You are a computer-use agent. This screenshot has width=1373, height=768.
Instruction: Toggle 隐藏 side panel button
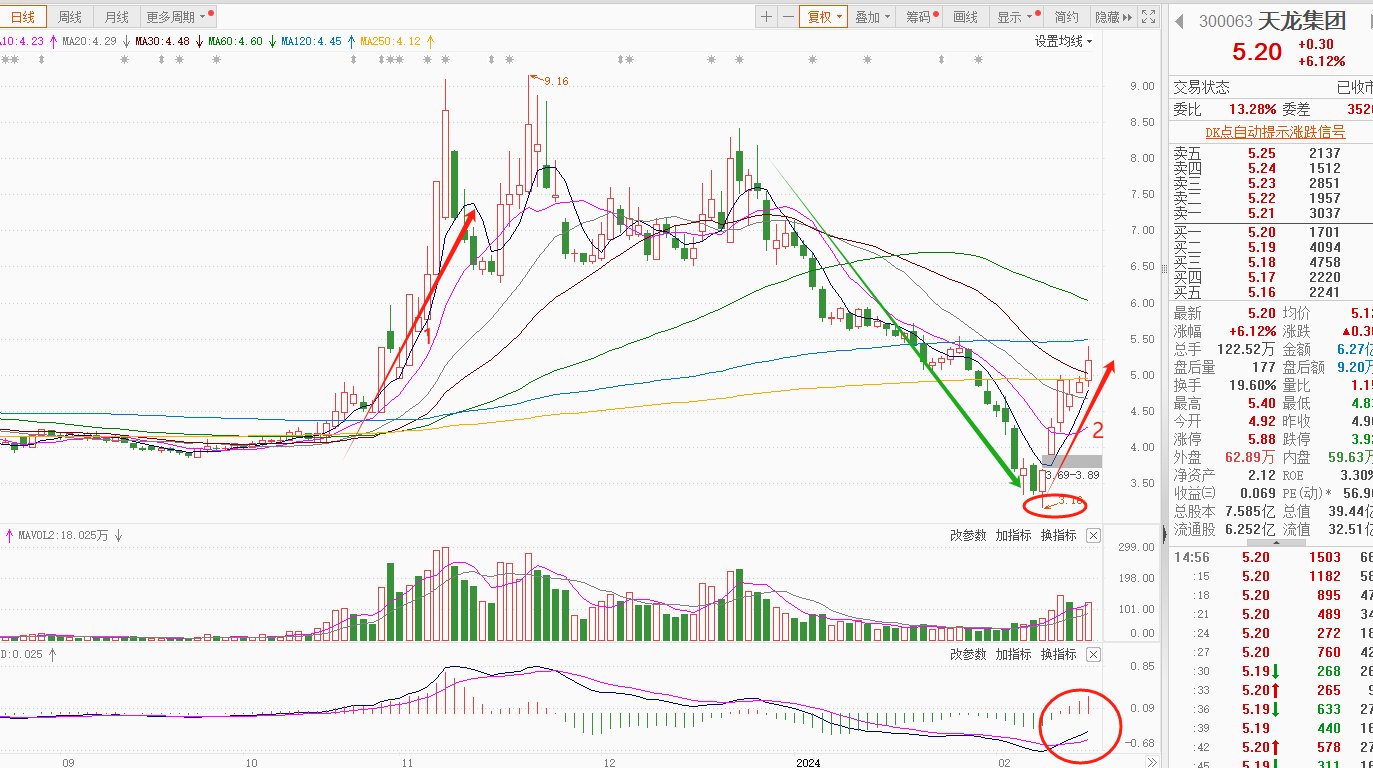point(1113,17)
